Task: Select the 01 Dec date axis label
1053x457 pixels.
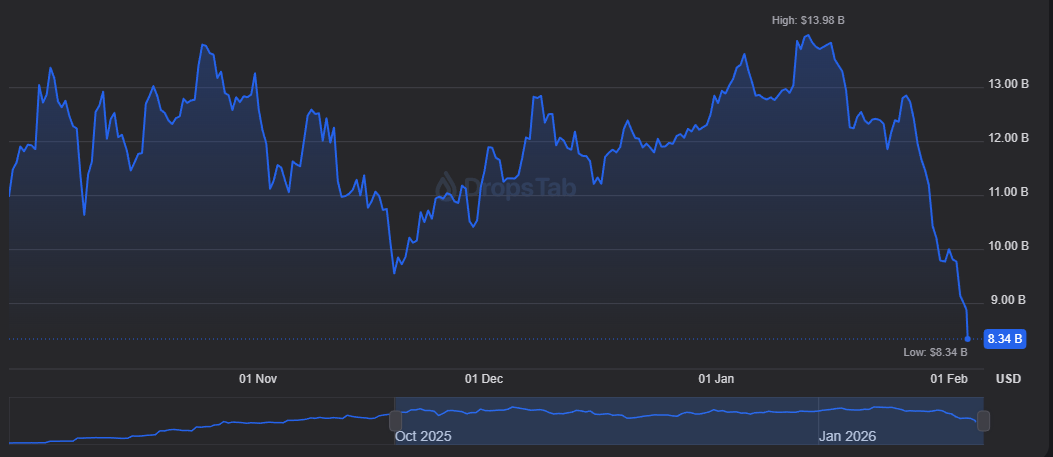Action: [484, 379]
